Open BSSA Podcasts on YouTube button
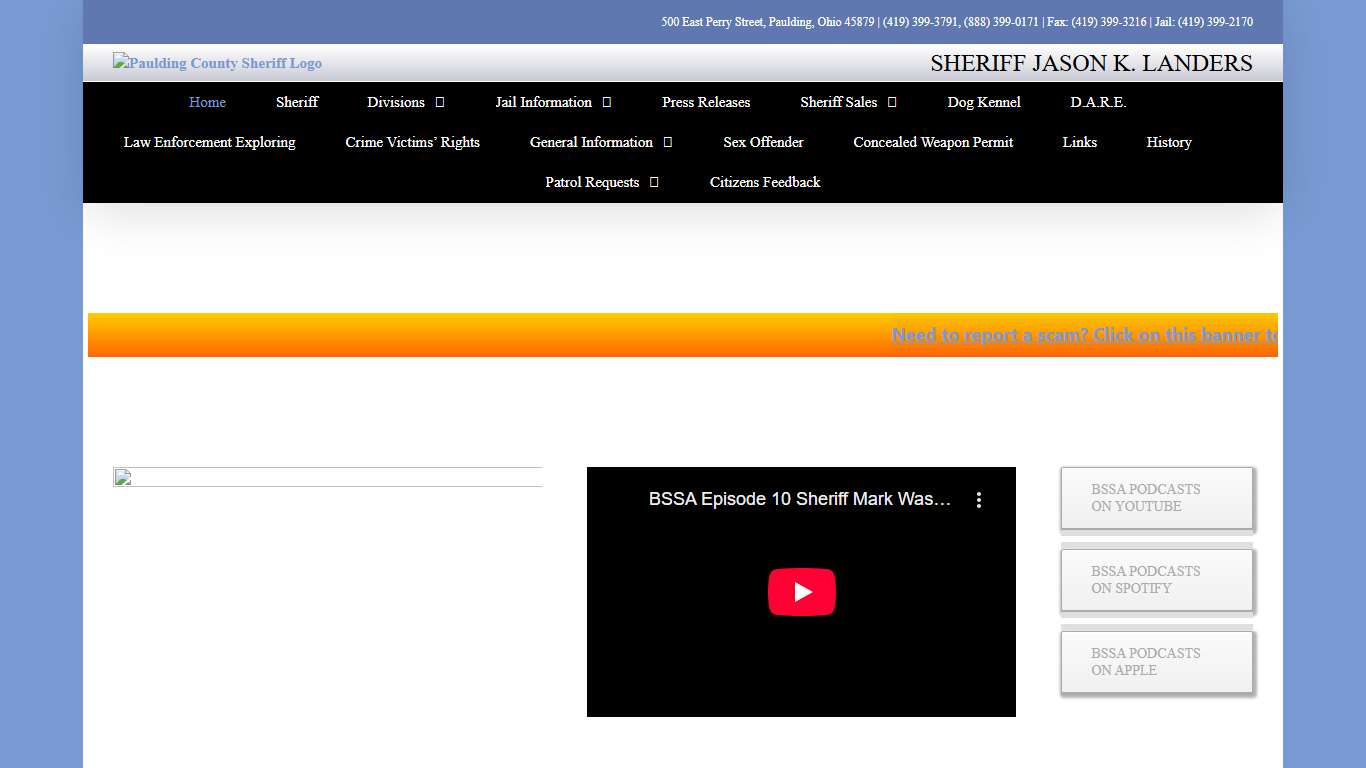The image size is (1366, 768). click(1156, 498)
